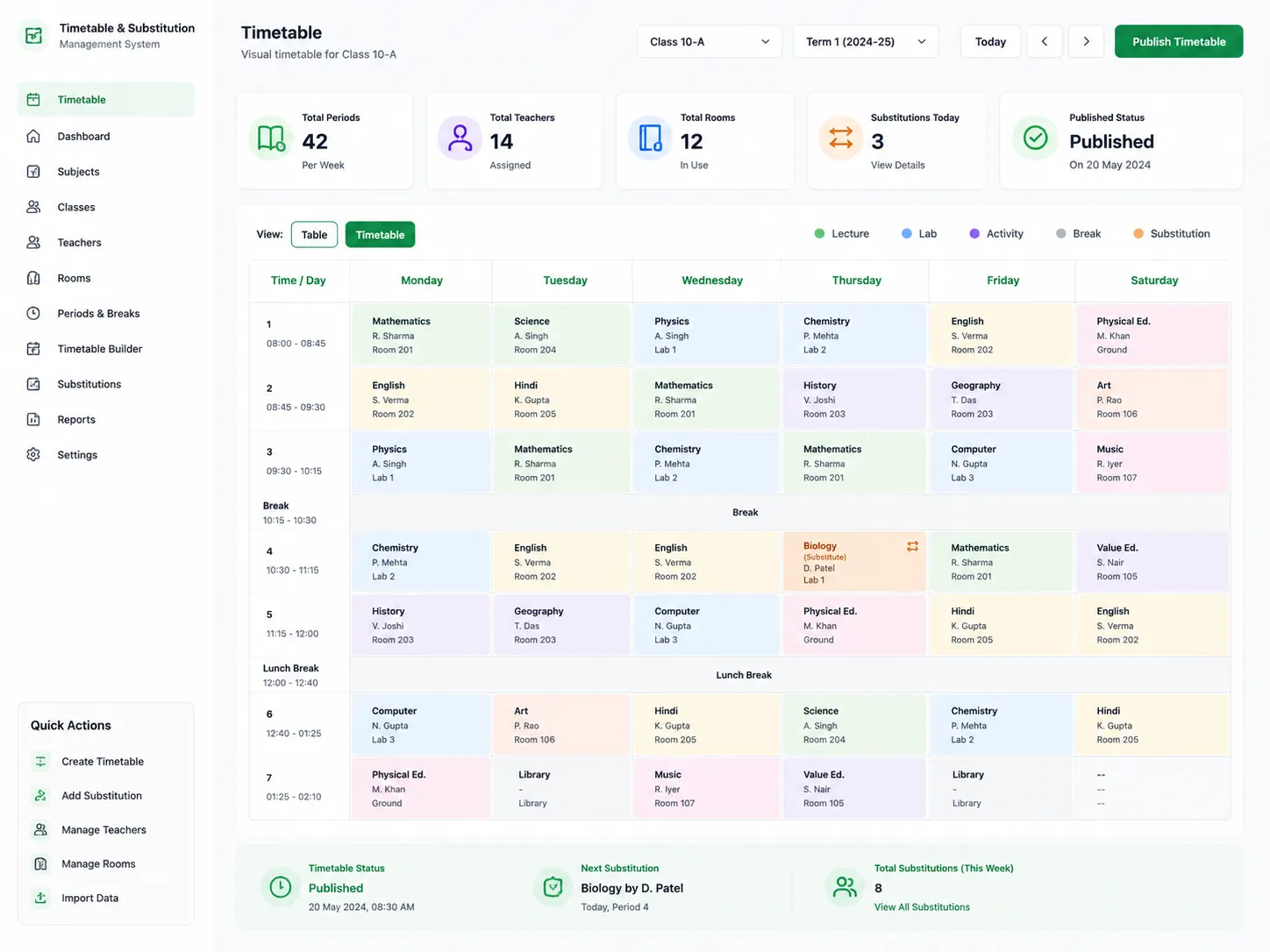Click the Teachers person icon in sidebar
Image resolution: width=1270 pixels, height=952 pixels.
33,242
